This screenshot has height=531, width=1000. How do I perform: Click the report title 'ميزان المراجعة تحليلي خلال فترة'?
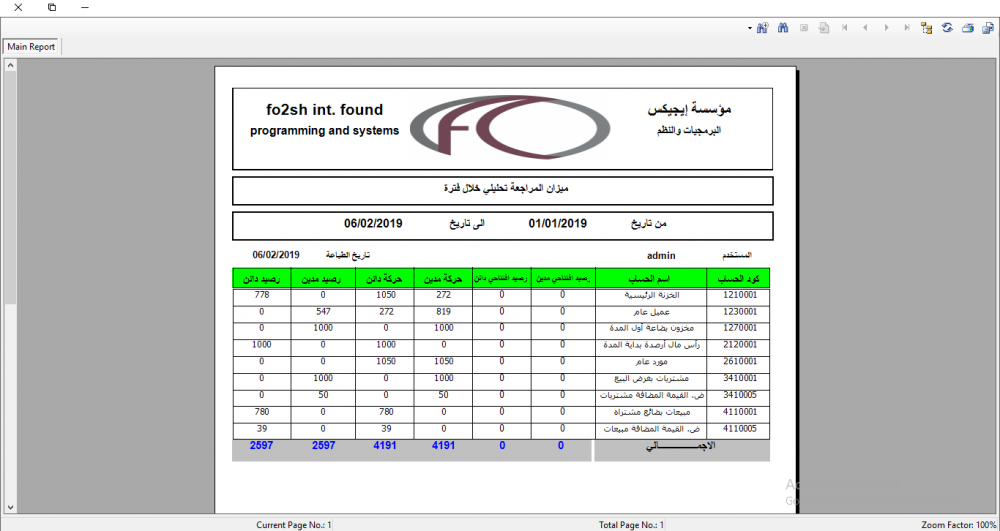pyautogui.click(x=506, y=189)
